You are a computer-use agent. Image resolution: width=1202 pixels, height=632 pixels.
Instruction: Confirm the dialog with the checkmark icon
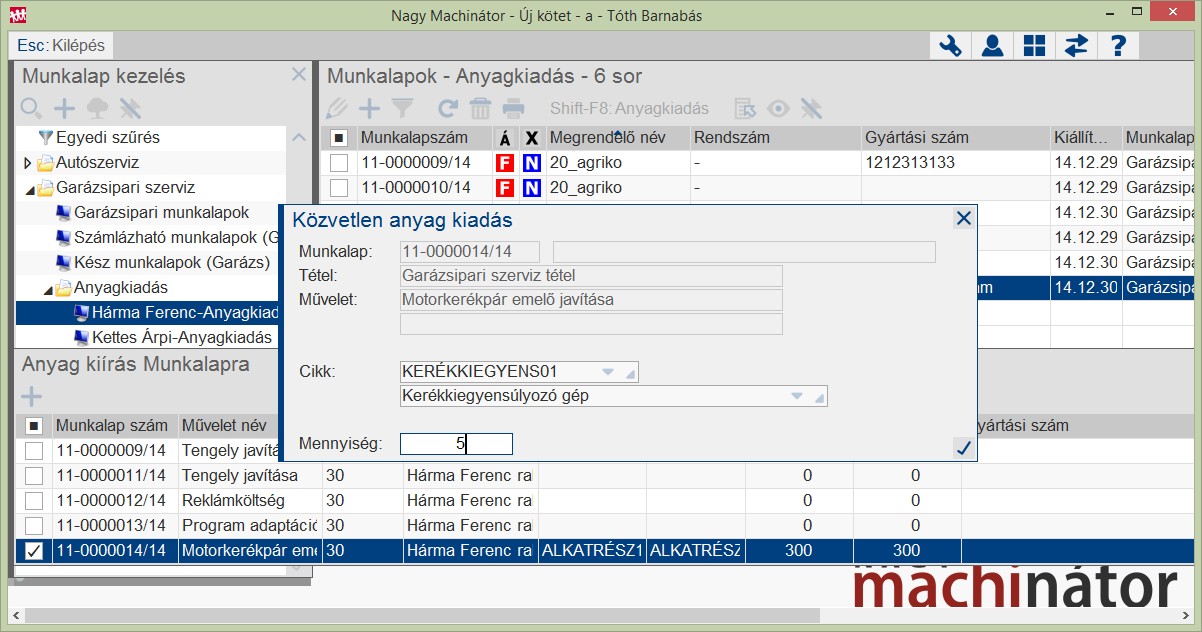coord(963,448)
